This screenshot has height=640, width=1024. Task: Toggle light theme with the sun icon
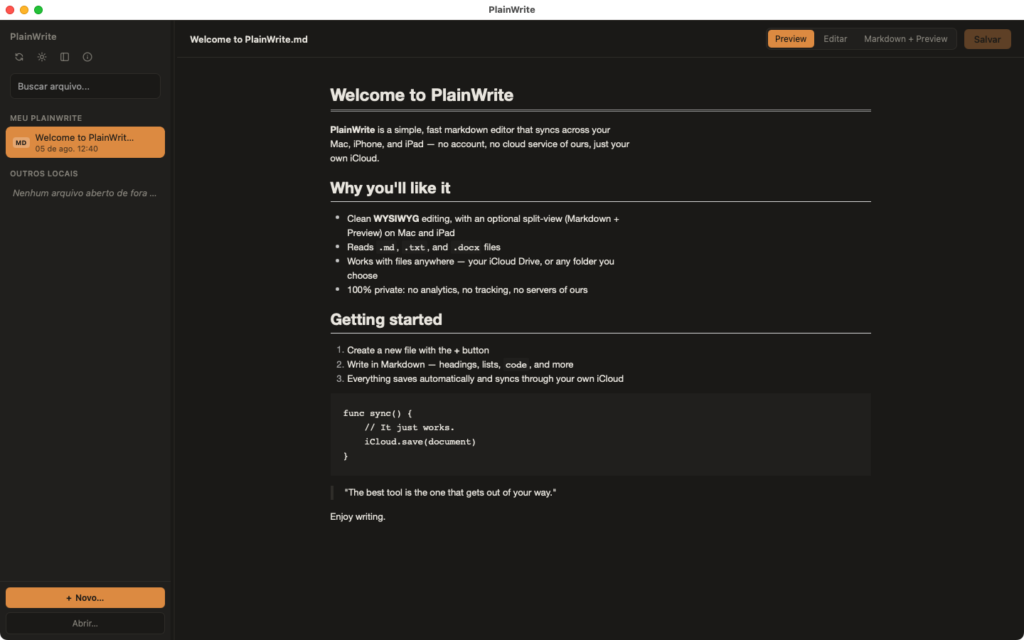tap(42, 57)
